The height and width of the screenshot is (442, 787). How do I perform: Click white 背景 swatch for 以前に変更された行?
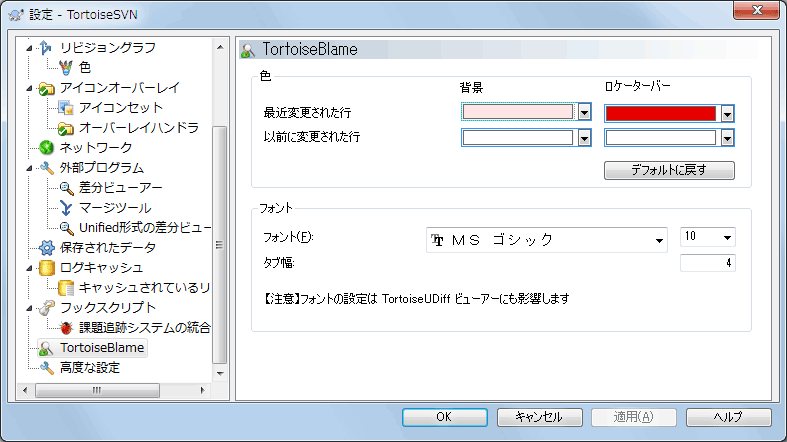517,137
